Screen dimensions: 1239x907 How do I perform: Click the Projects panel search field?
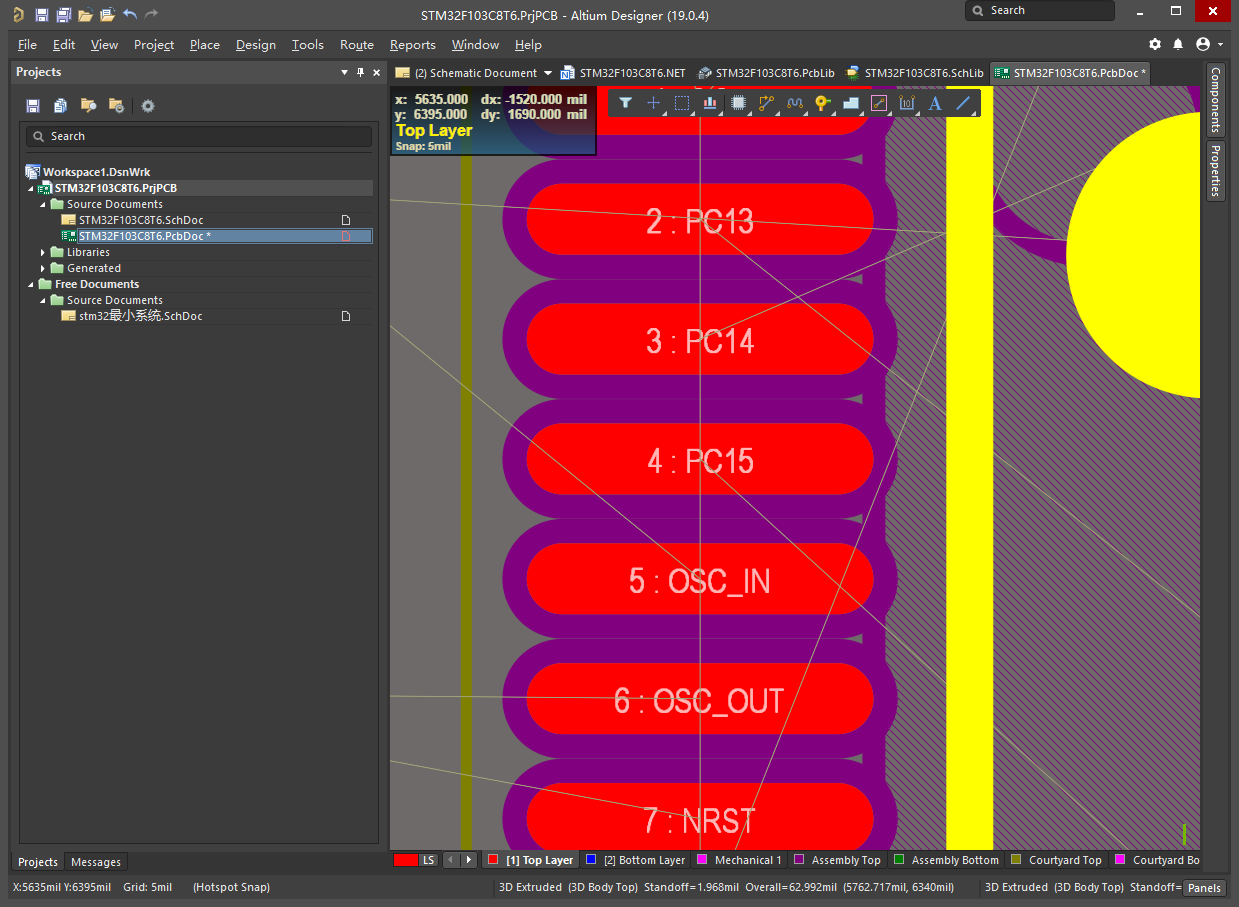pyautogui.click(x=199, y=136)
